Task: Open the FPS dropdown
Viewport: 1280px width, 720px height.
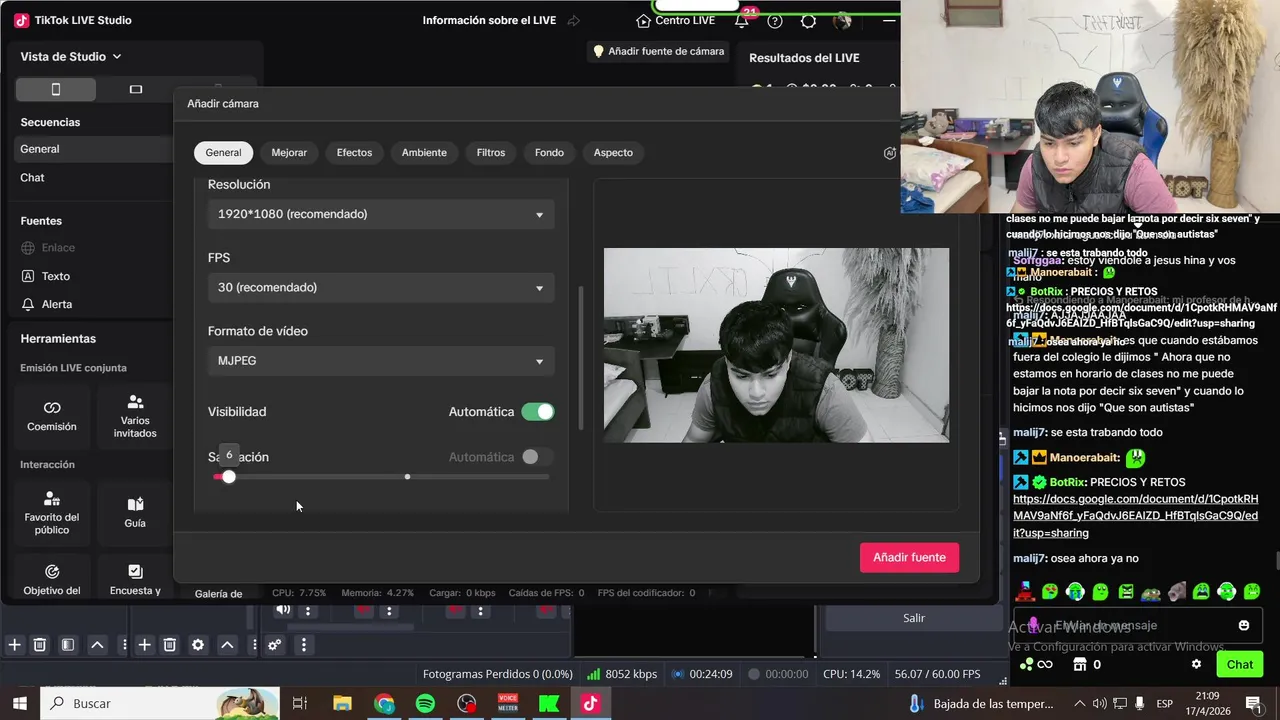Action: point(381,287)
